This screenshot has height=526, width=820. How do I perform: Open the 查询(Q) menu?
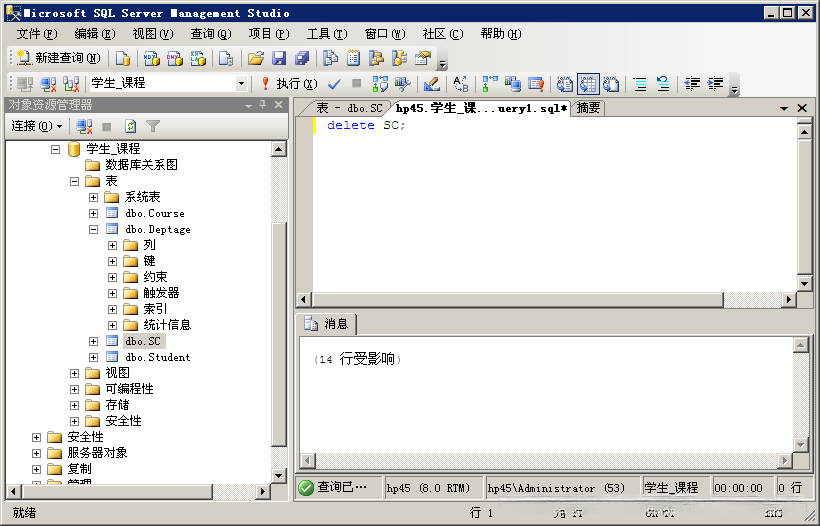tap(211, 34)
